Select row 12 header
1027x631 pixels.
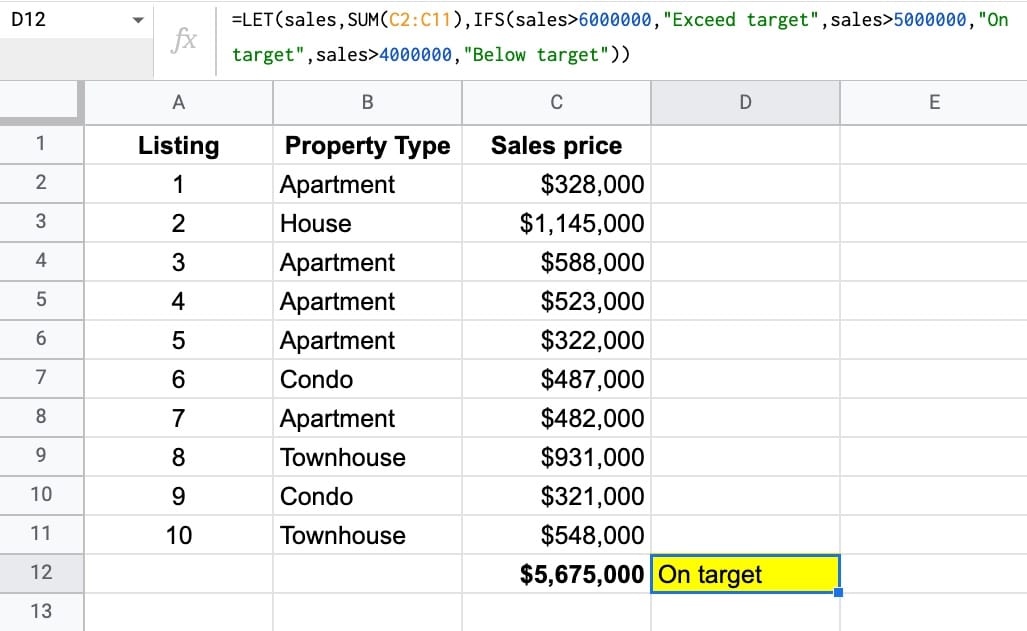point(41,574)
